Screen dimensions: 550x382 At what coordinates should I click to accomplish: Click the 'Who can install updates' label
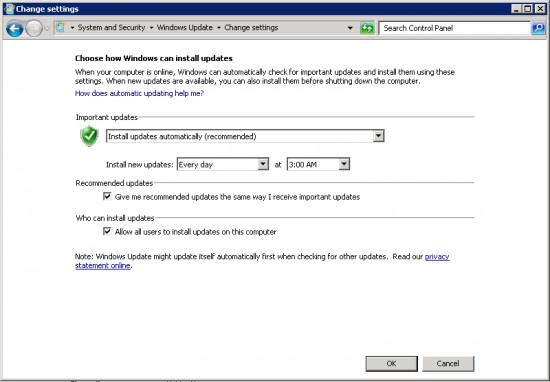point(115,218)
